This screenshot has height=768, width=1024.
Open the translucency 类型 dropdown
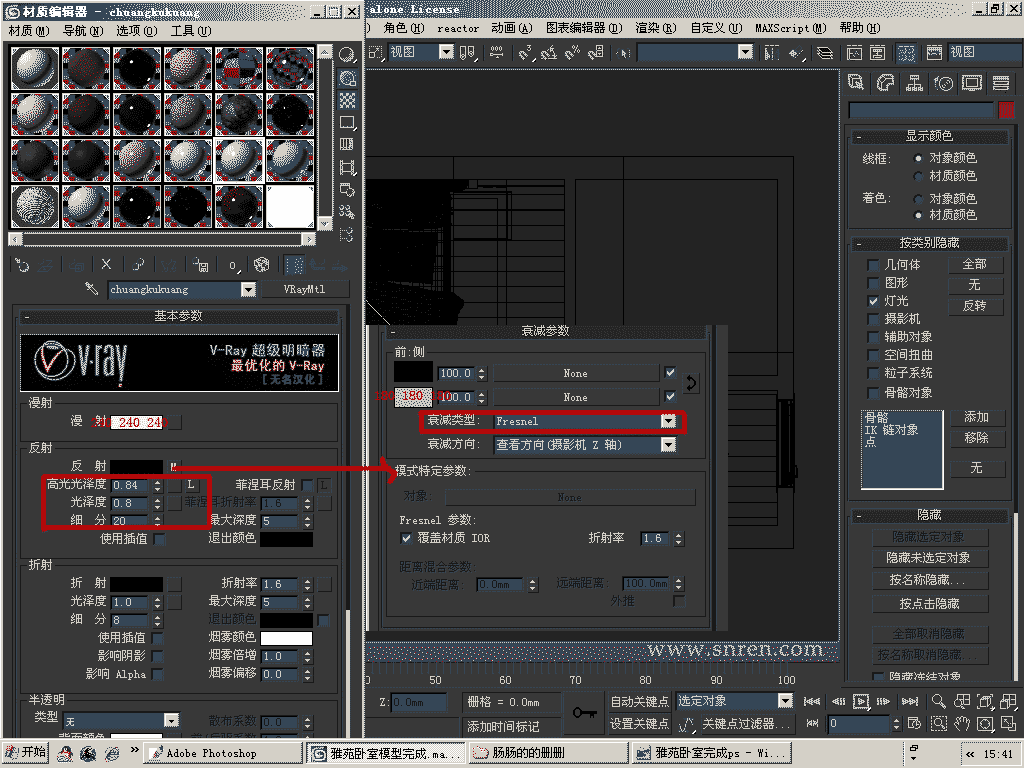coord(172,720)
